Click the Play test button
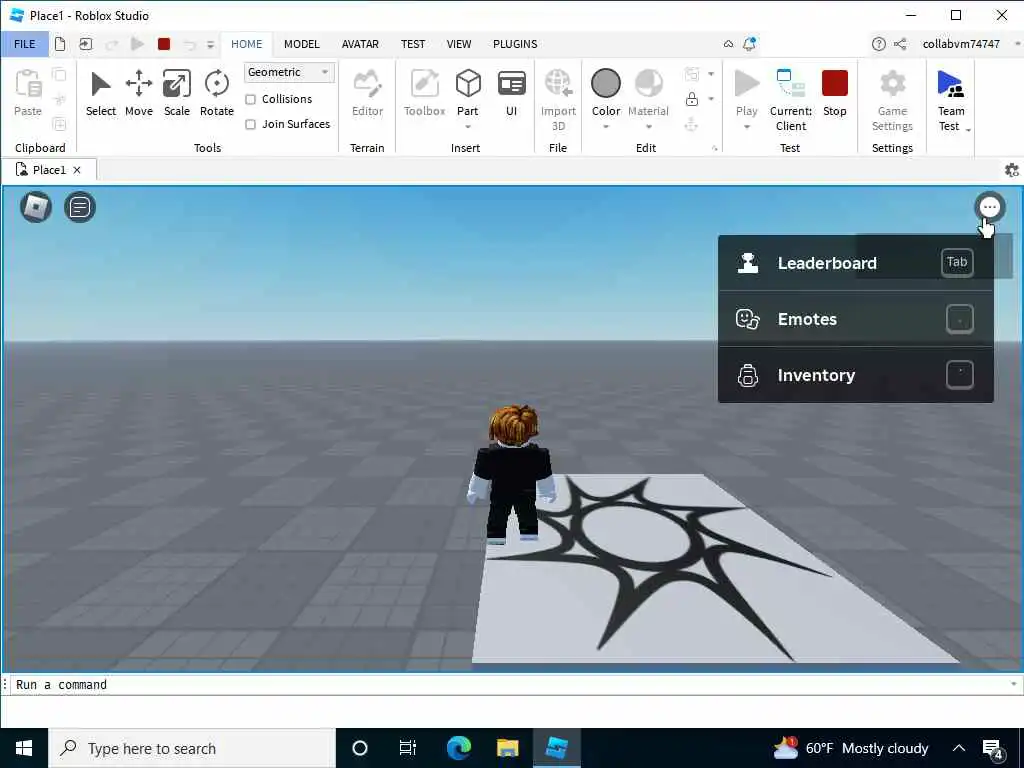The height and width of the screenshot is (768, 1024). [746, 93]
